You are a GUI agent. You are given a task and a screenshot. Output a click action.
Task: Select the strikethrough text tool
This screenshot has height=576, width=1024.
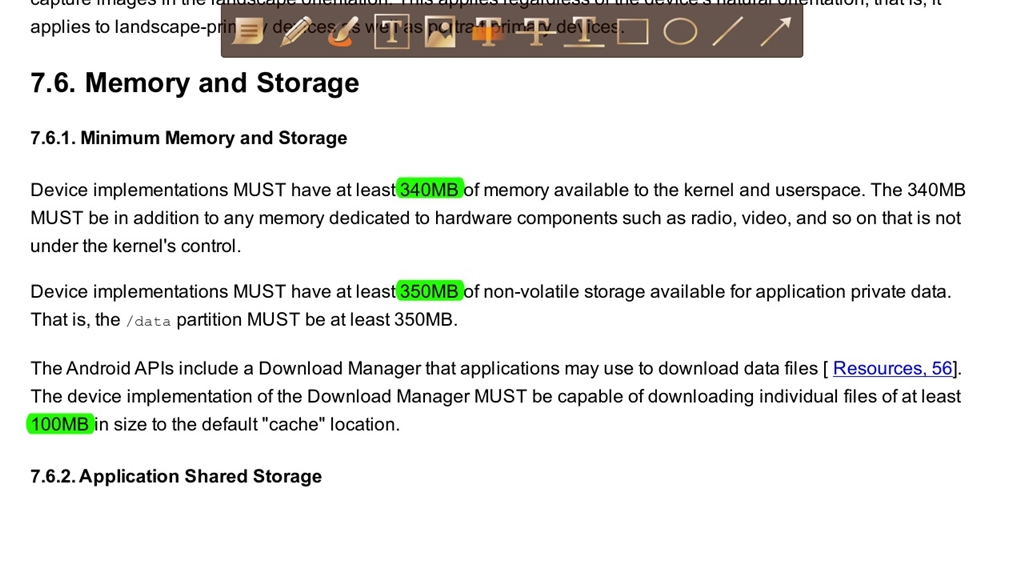[536, 31]
